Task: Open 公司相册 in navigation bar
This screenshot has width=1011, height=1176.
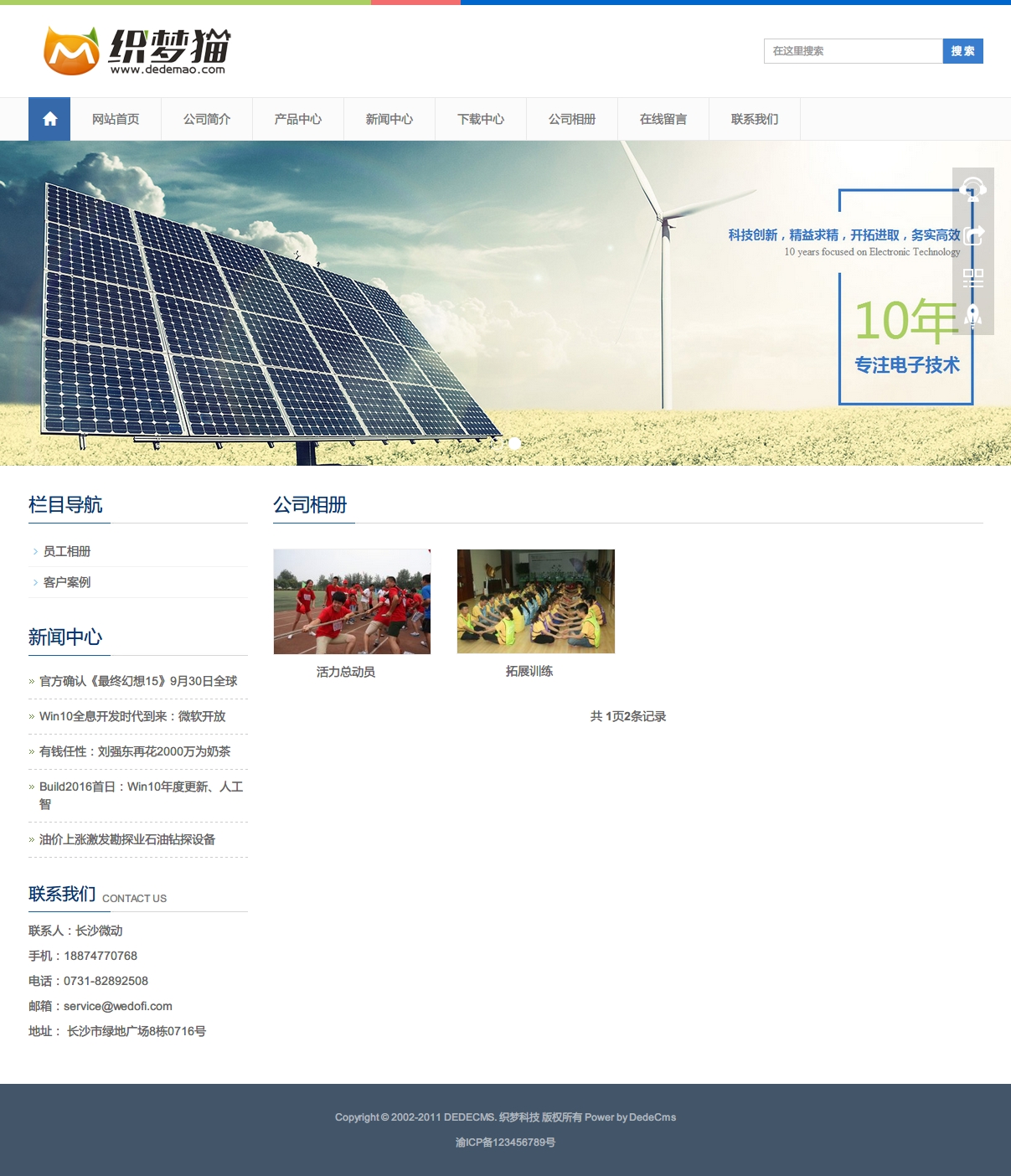Action: click(x=572, y=119)
